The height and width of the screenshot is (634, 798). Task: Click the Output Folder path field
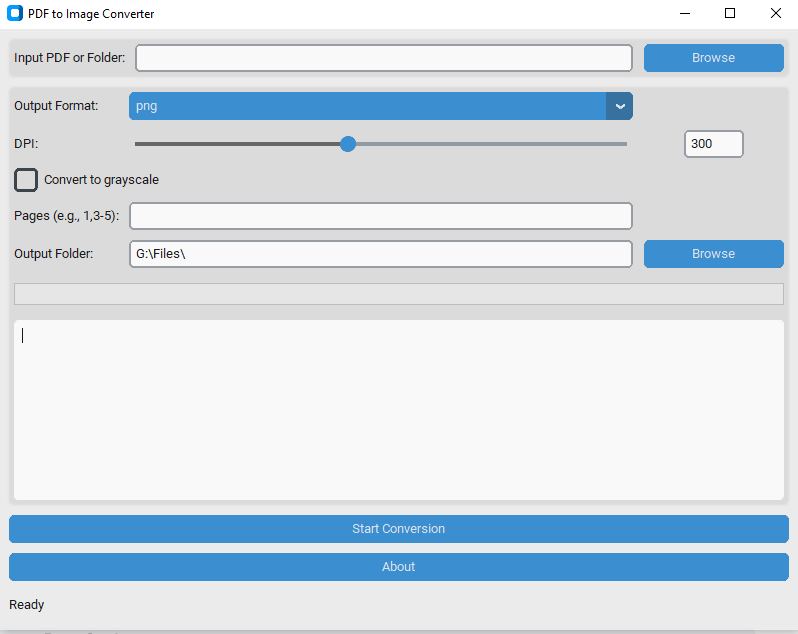[381, 254]
